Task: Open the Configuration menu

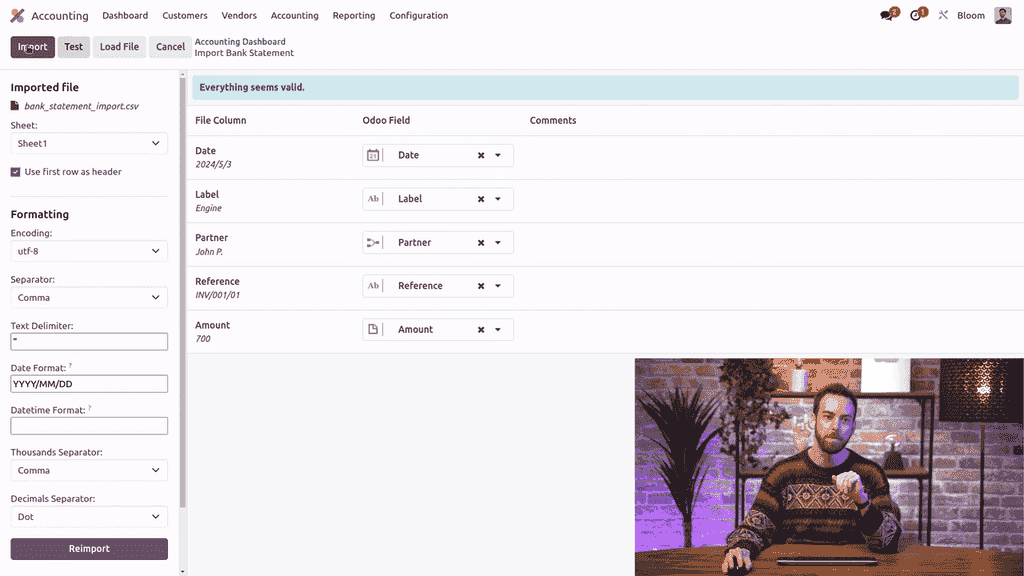Action: point(418,16)
